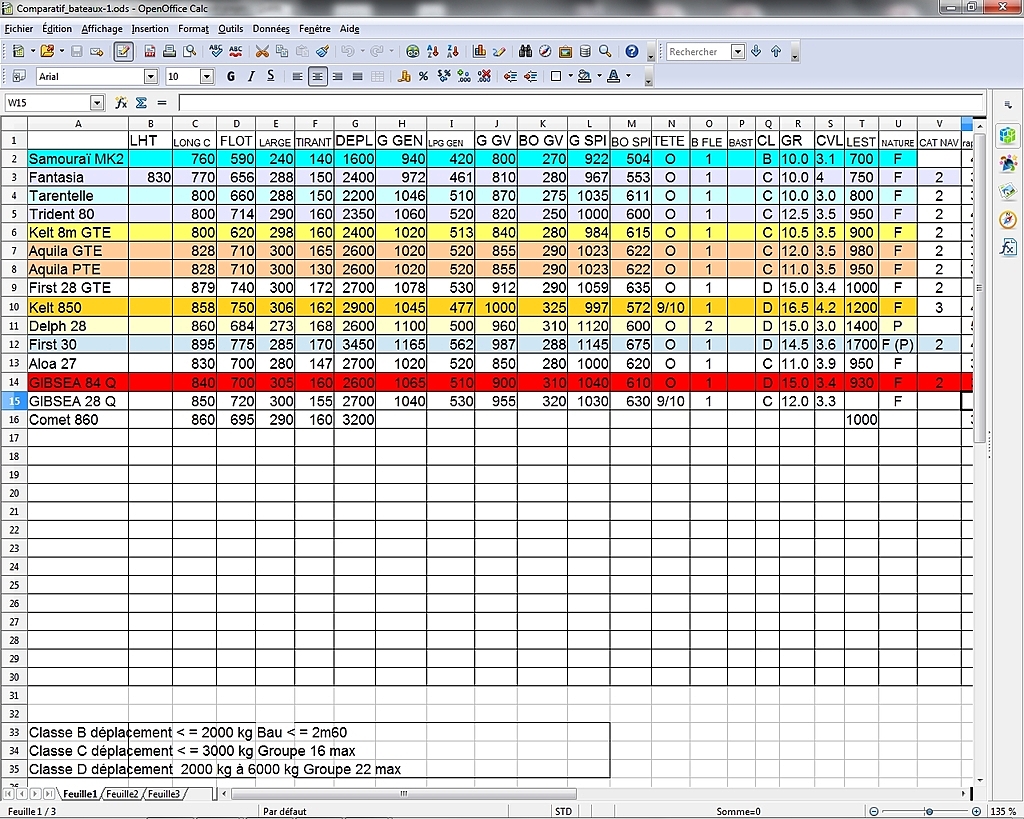Adjust the zoom slider in status bar

(929, 811)
